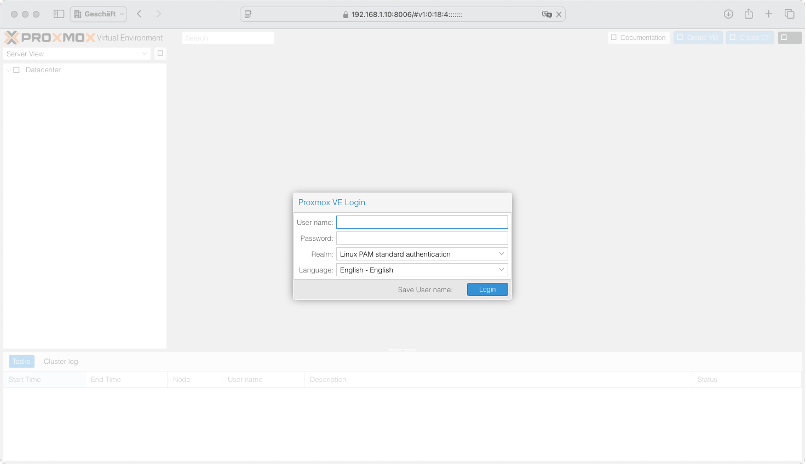Viewport: 806px width, 464px height.
Task: Expand the Server View selector
Action: point(77,54)
